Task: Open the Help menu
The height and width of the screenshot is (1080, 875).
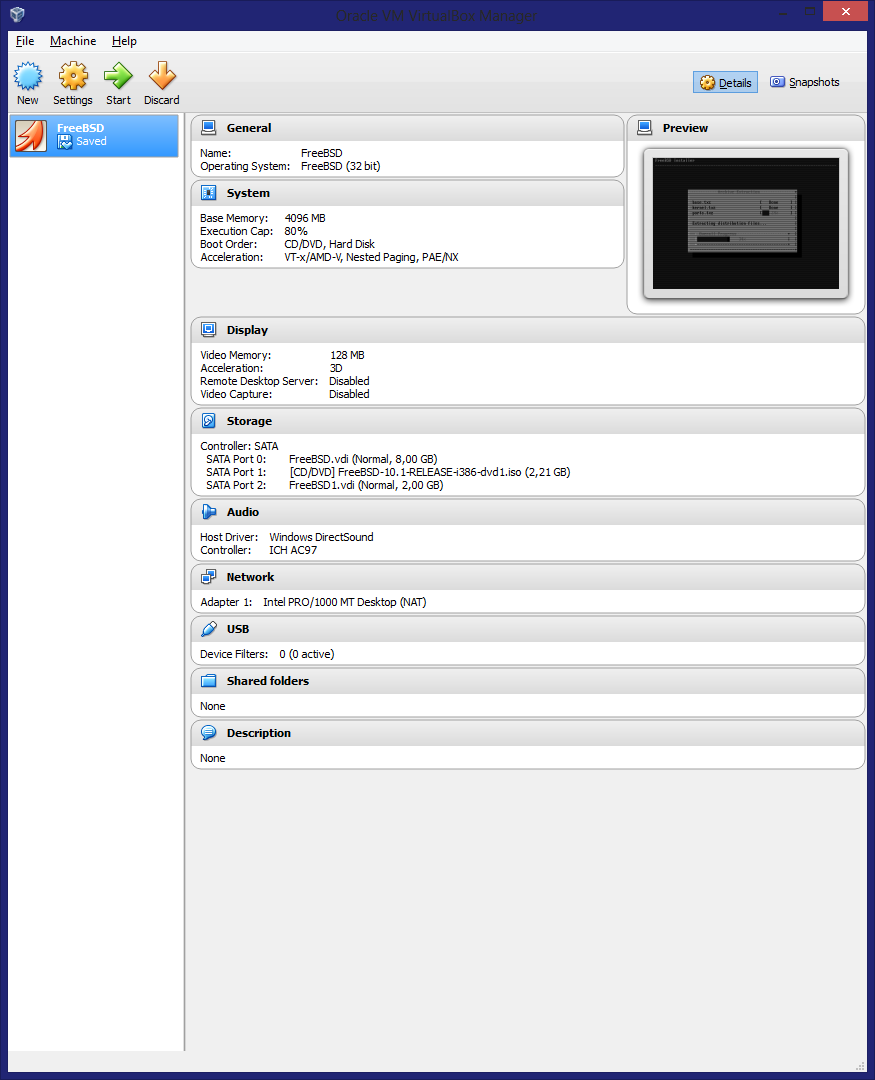Action: [x=124, y=41]
